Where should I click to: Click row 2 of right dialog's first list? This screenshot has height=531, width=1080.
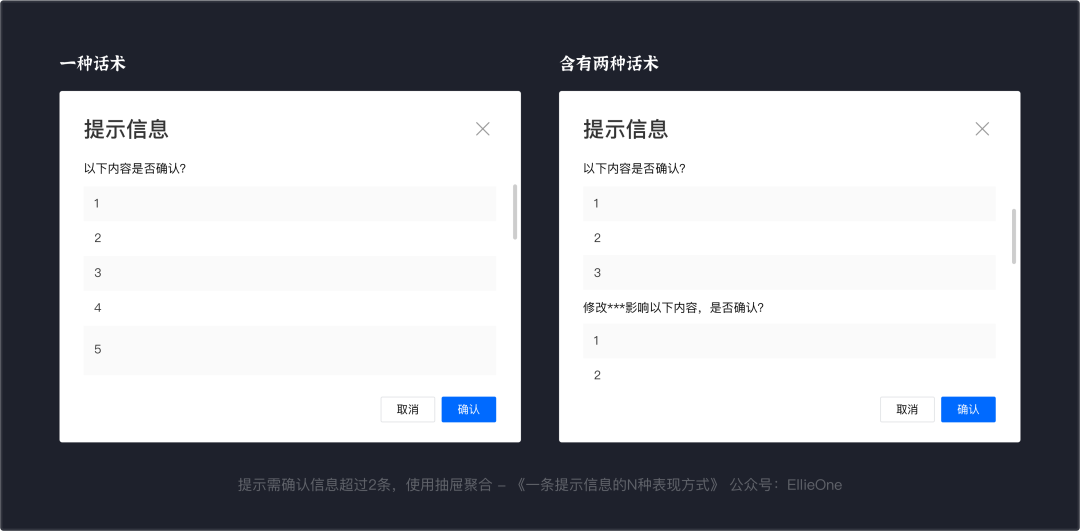(x=788, y=238)
